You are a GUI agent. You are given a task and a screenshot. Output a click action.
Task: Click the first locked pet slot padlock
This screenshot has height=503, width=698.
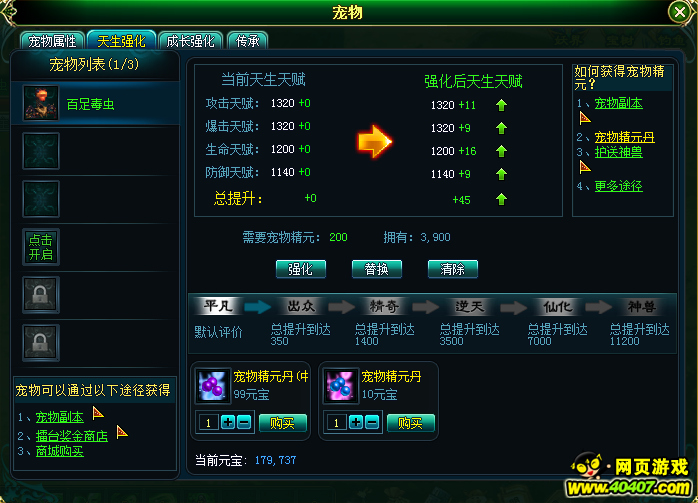coord(41,295)
